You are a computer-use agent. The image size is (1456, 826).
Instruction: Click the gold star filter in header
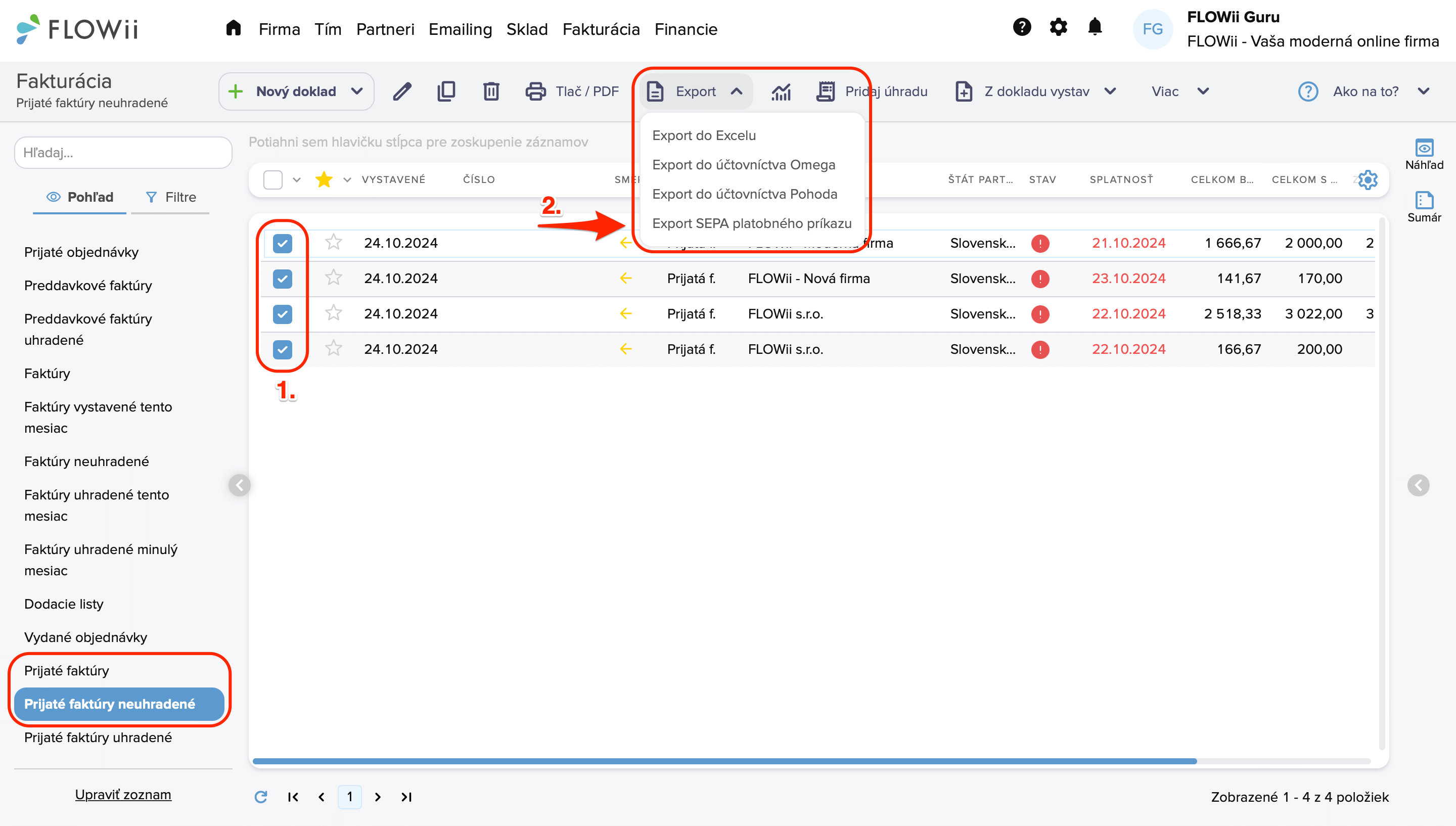324,179
